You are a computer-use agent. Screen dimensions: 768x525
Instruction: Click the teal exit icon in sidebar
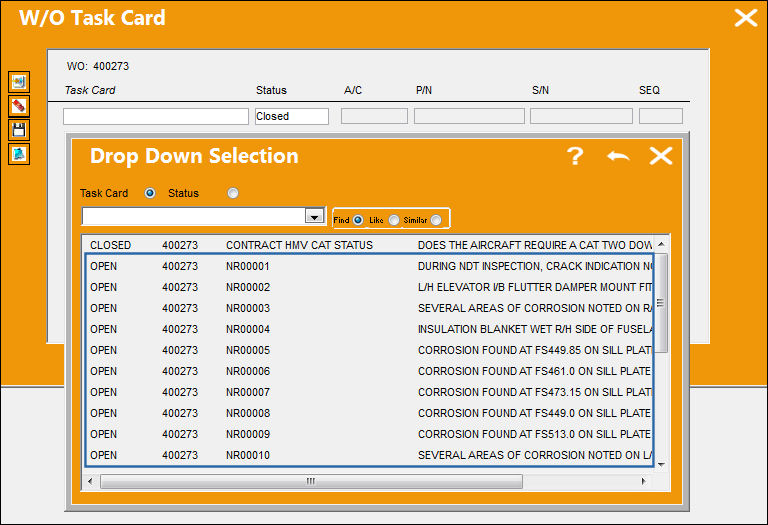(x=19, y=154)
